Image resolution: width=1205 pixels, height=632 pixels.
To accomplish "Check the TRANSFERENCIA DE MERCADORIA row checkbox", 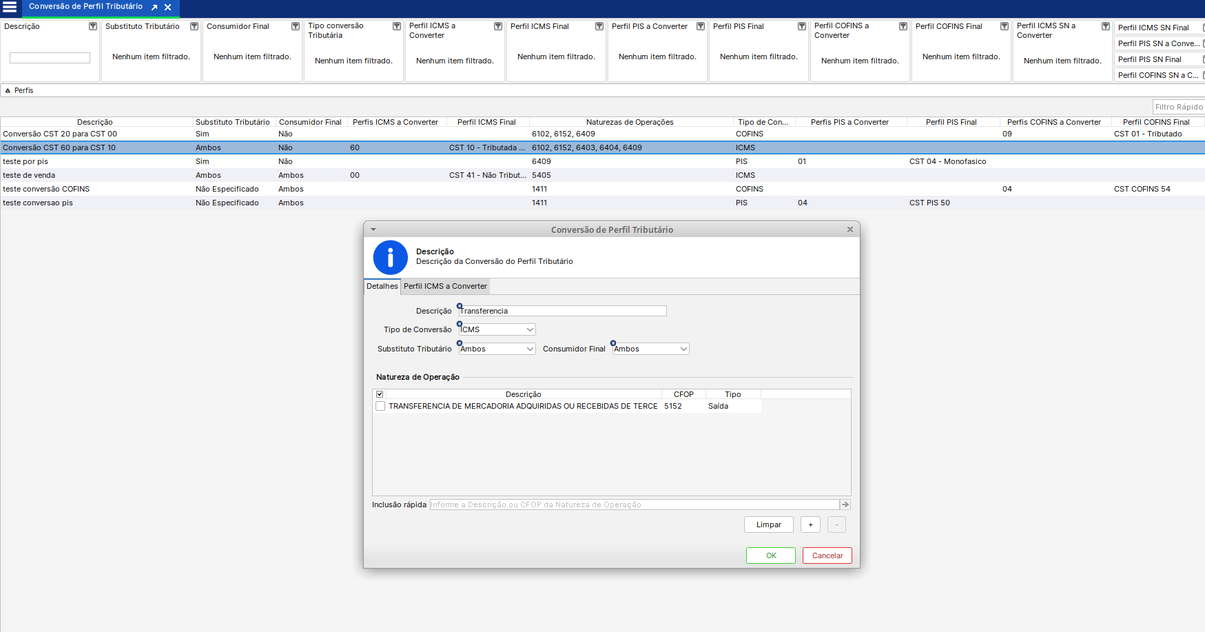I will pos(380,407).
